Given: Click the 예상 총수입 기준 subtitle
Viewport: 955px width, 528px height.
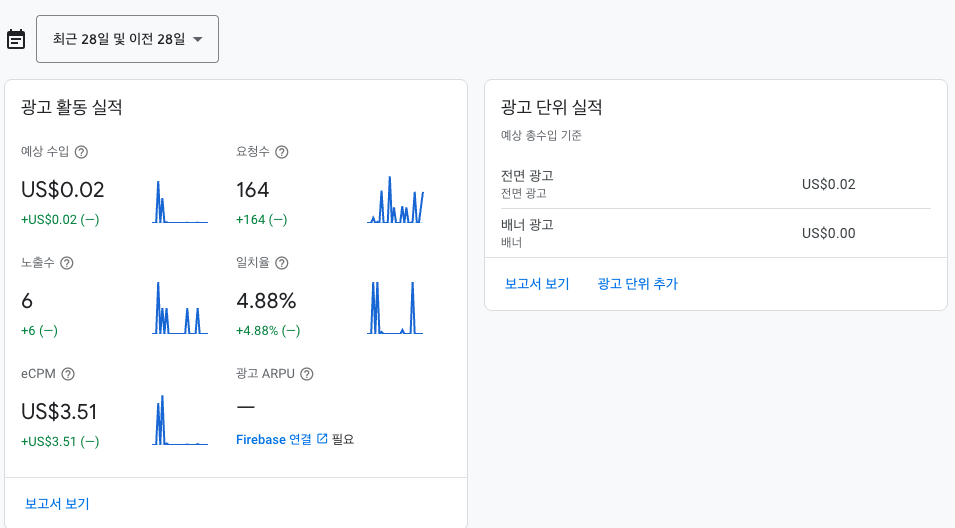Looking at the screenshot, I should tap(541, 135).
